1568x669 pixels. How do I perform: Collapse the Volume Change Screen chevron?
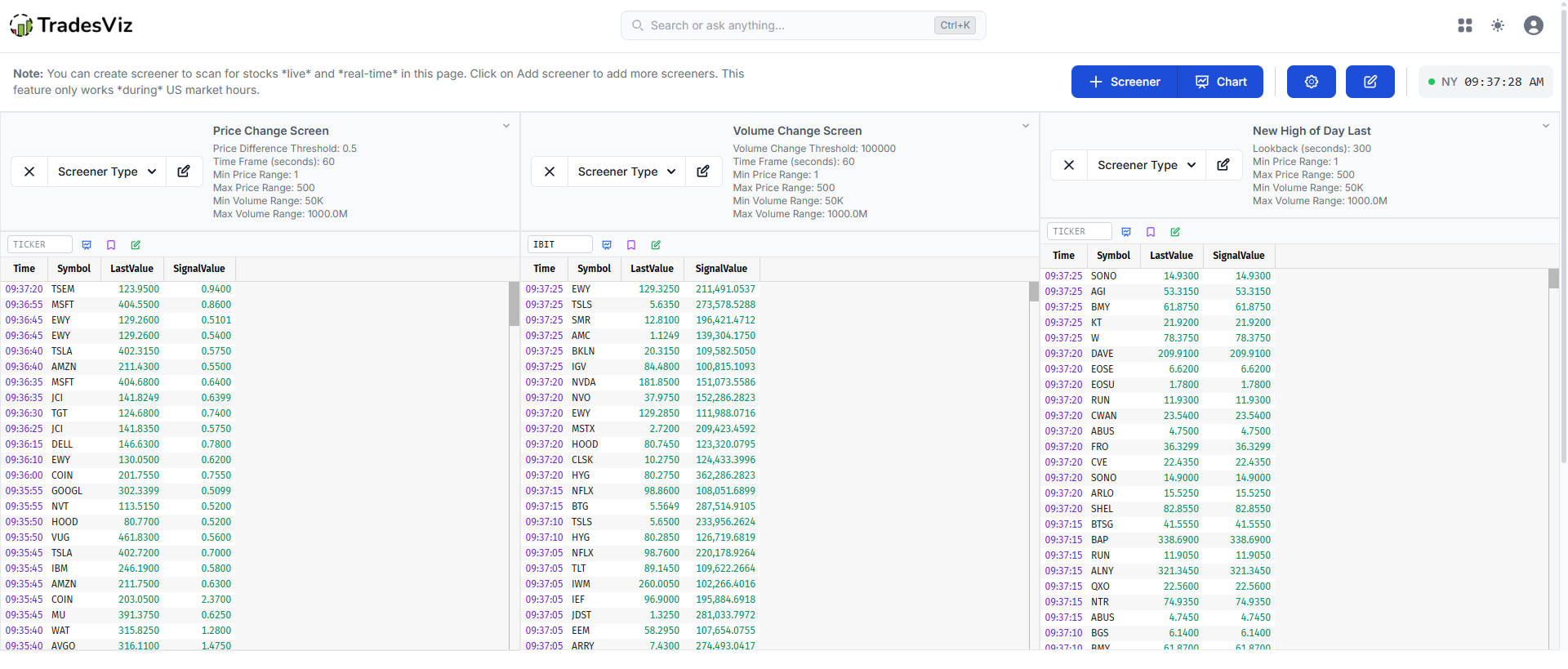1026,126
